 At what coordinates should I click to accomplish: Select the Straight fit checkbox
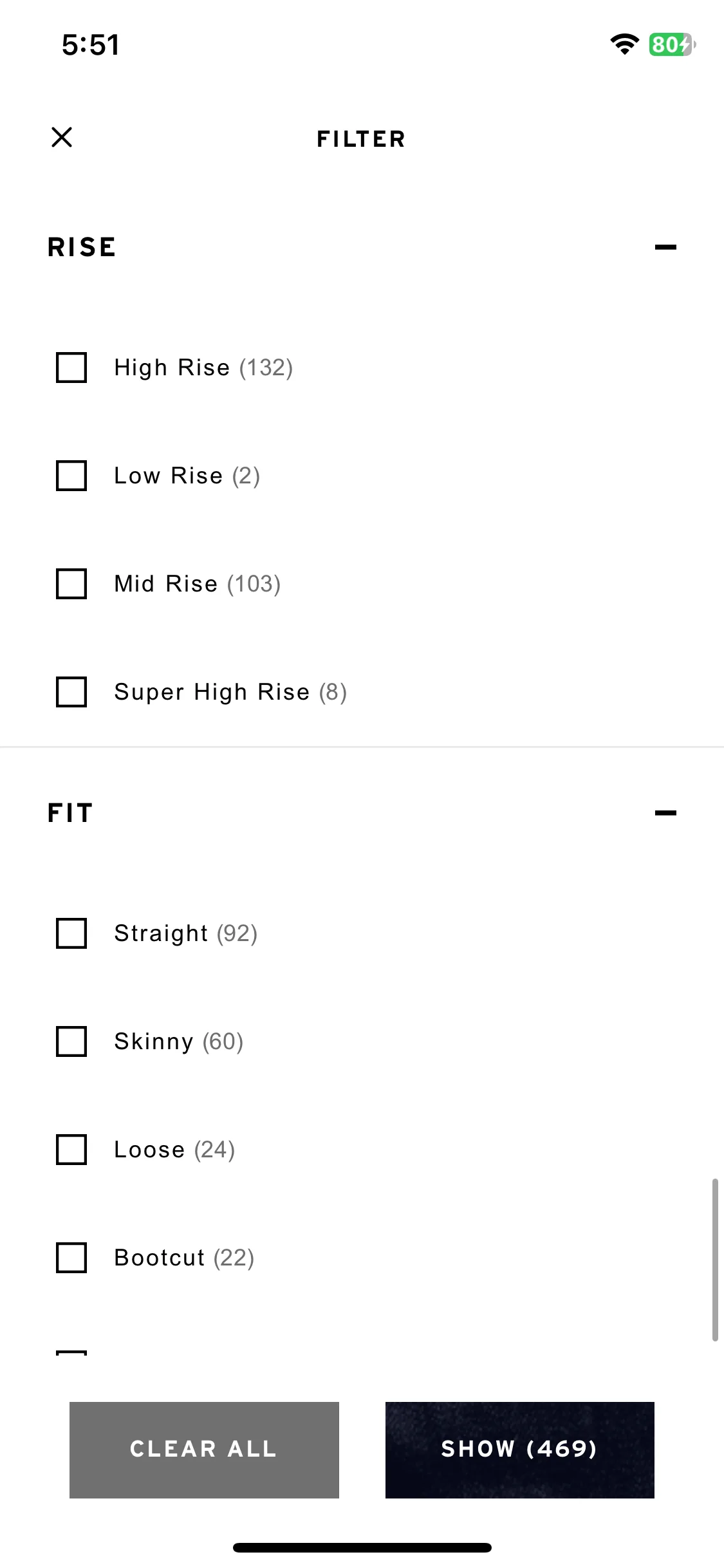[x=71, y=933]
